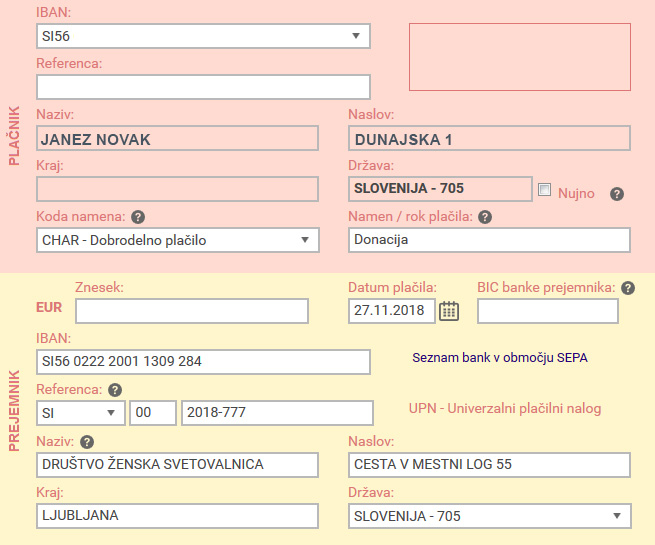
Task: Open the recipient reference SI type dropdown
Action: (80, 413)
